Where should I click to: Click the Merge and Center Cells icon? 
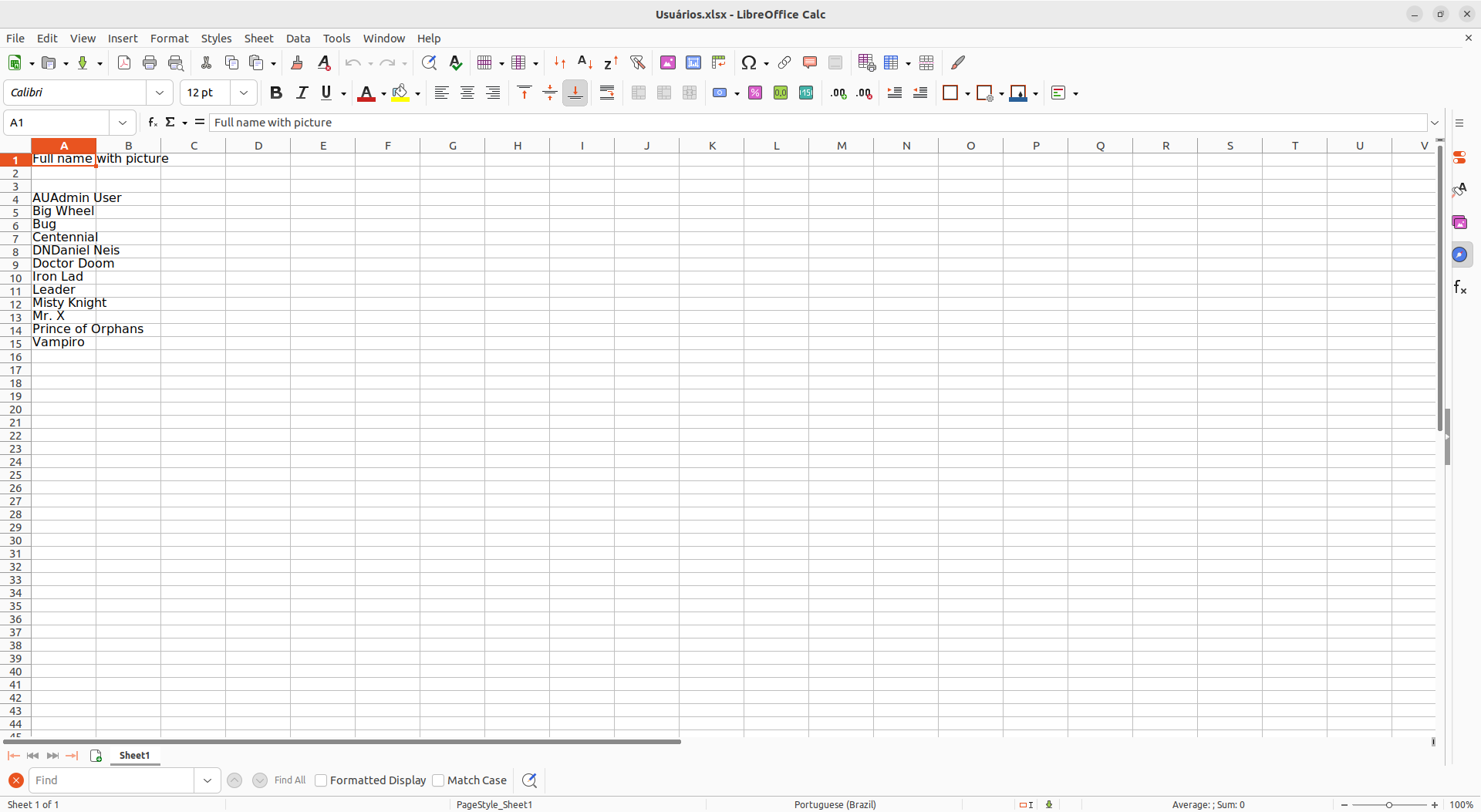(x=639, y=93)
